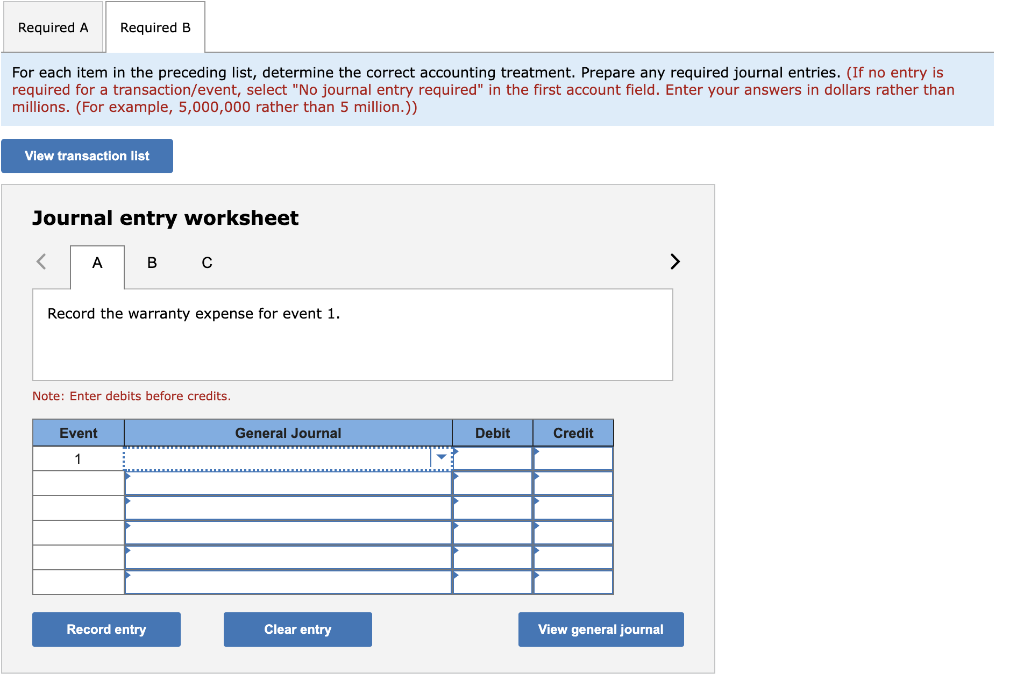
Task: Click the Debit field on the second row
Action: pos(493,482)
